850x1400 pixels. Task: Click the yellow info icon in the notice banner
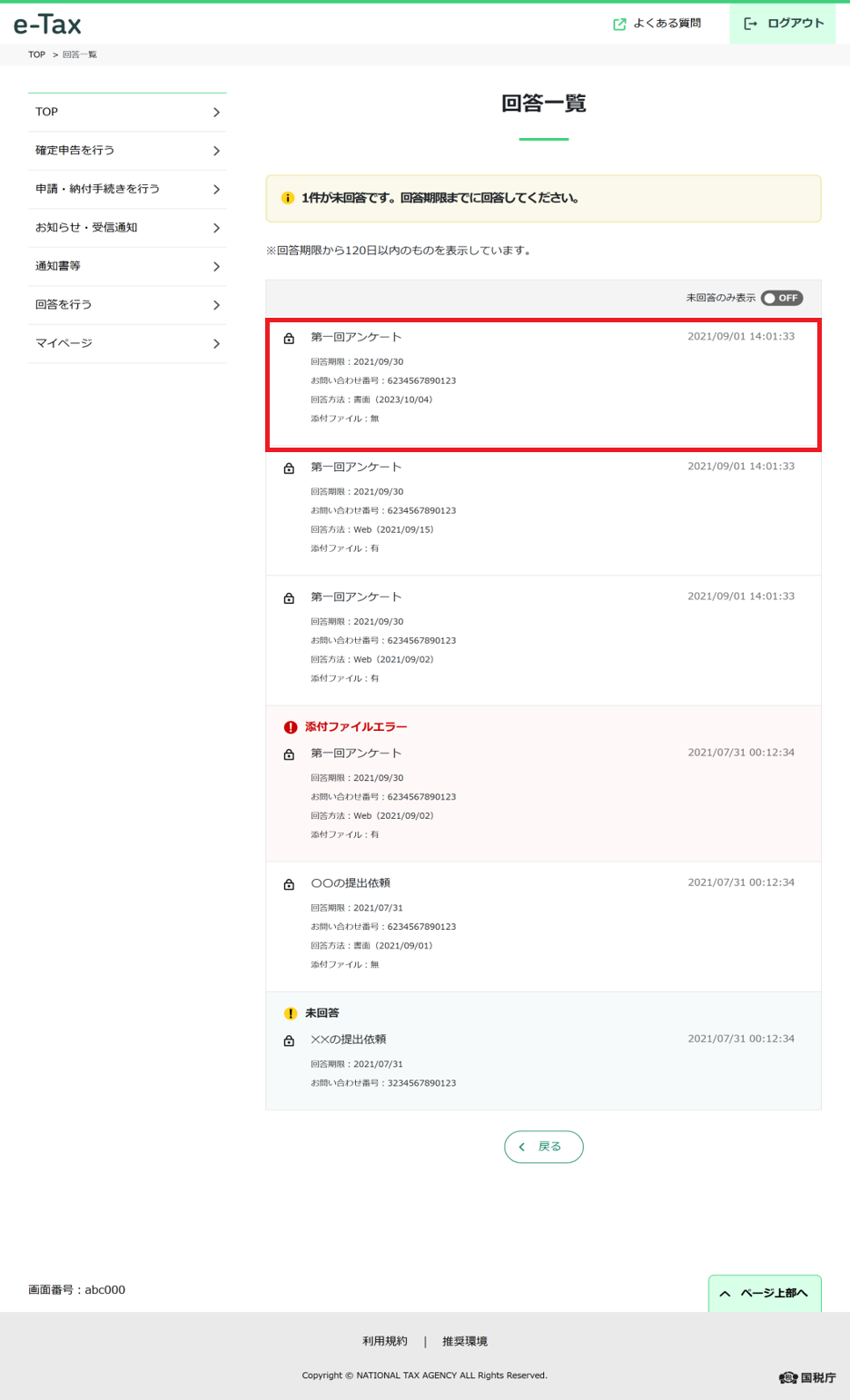tap(288, 198)
